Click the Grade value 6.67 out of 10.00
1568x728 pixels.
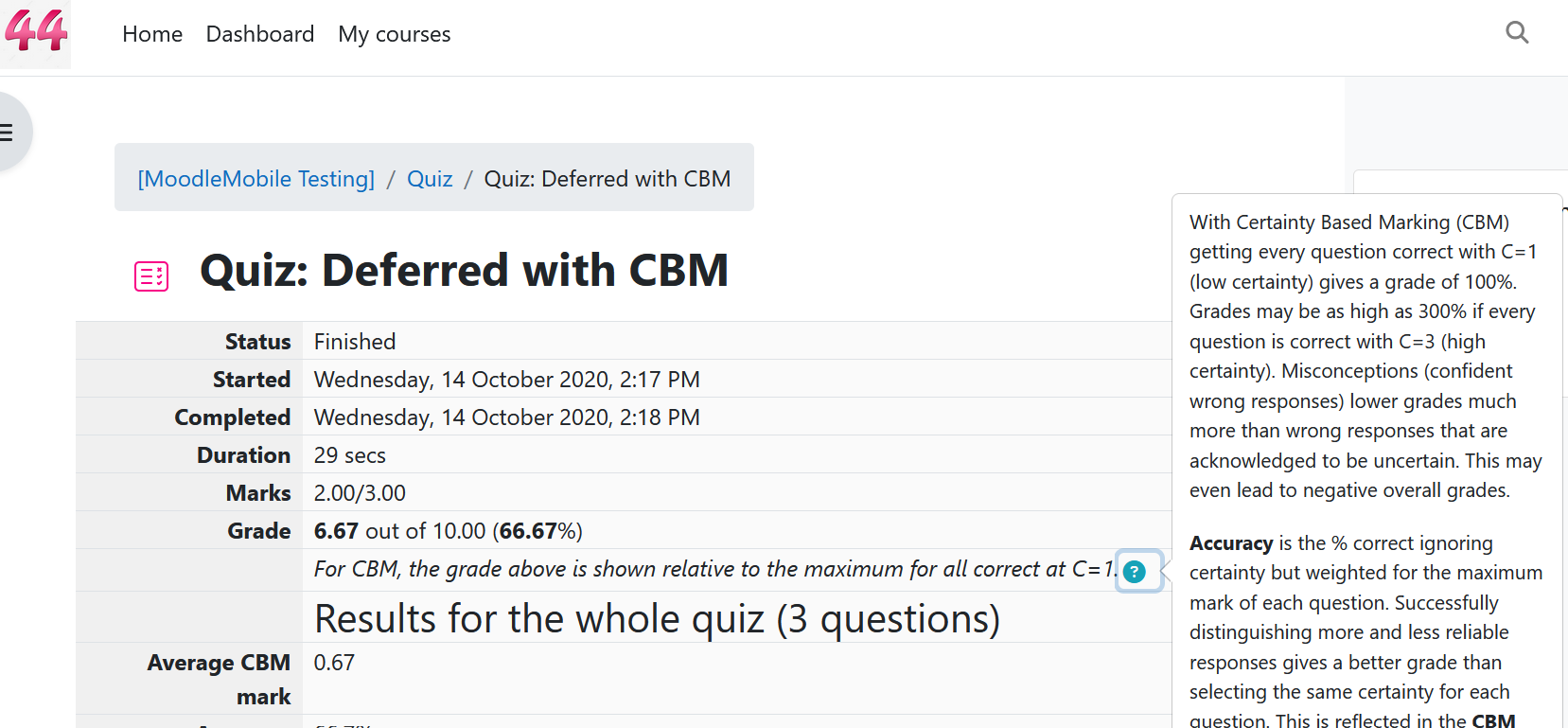449,531
